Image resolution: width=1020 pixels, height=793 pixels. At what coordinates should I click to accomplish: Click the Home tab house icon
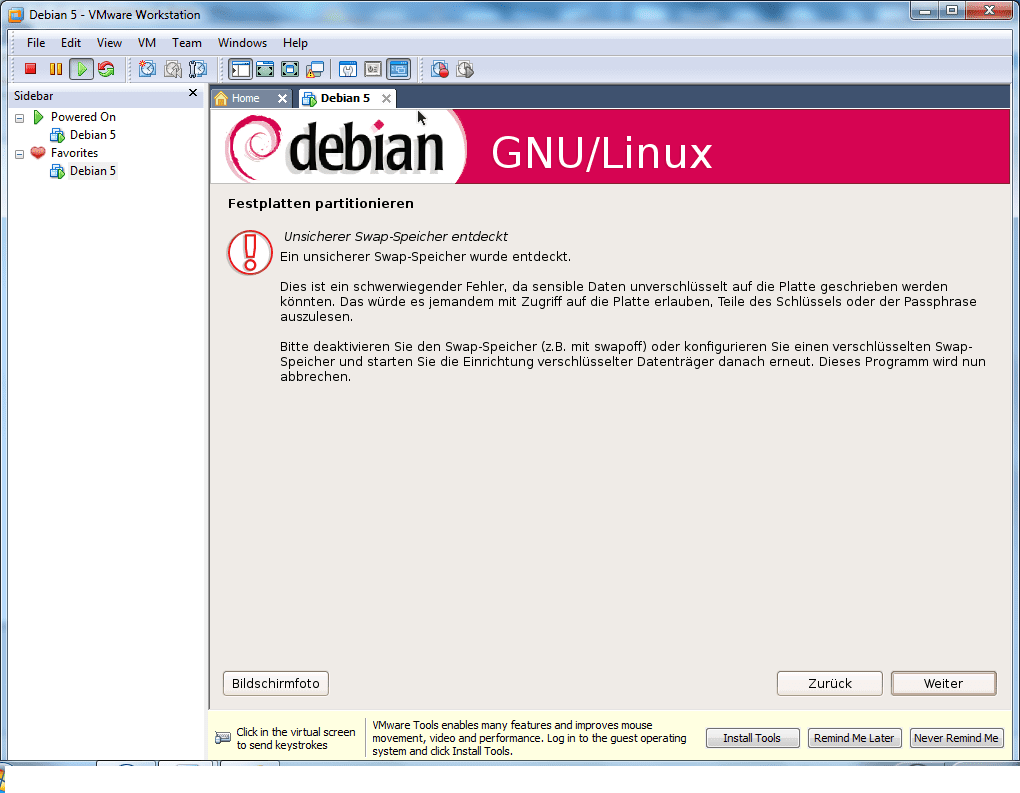click(221, 98)
